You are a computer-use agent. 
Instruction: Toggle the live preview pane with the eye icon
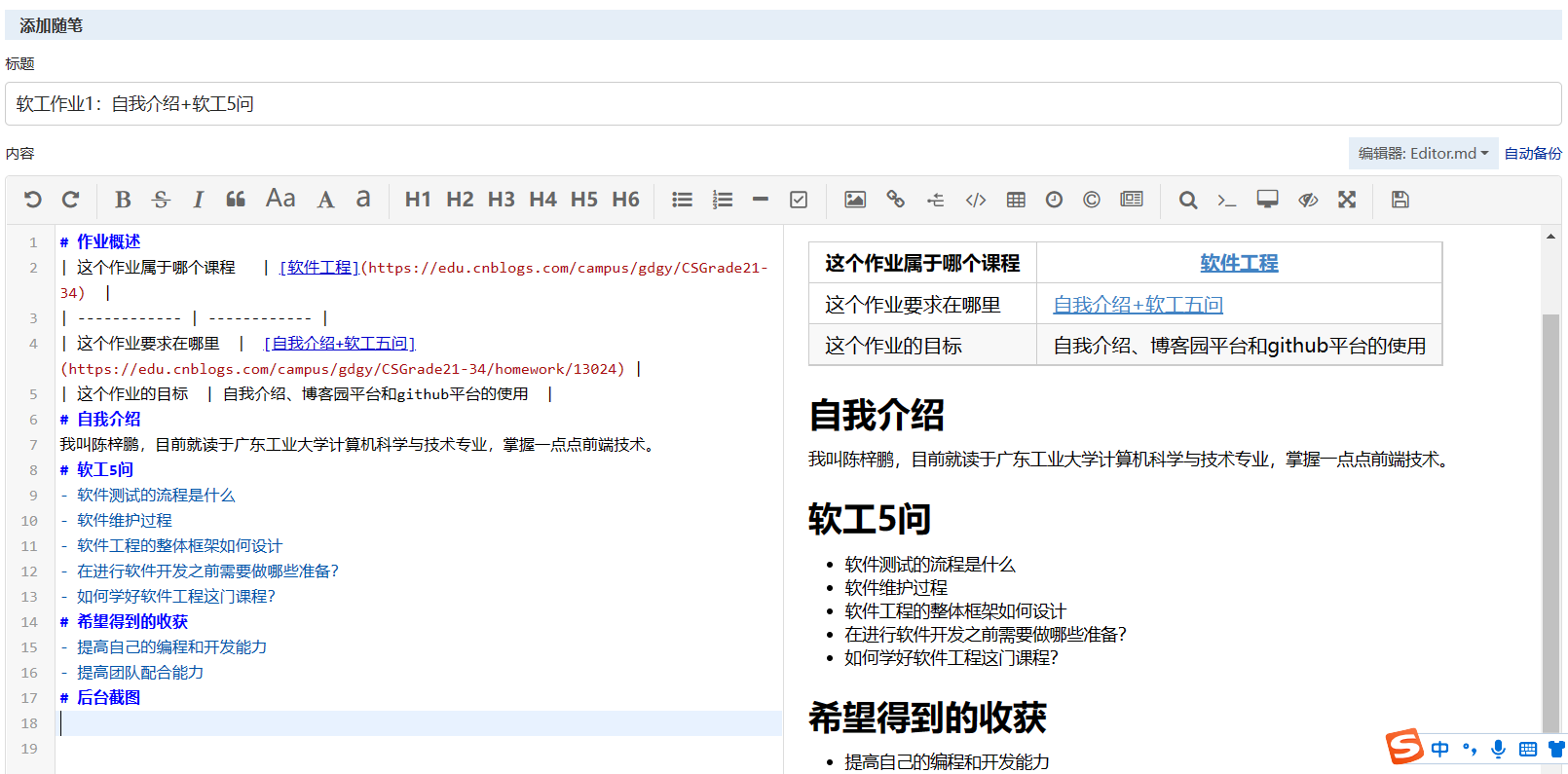1308,200
